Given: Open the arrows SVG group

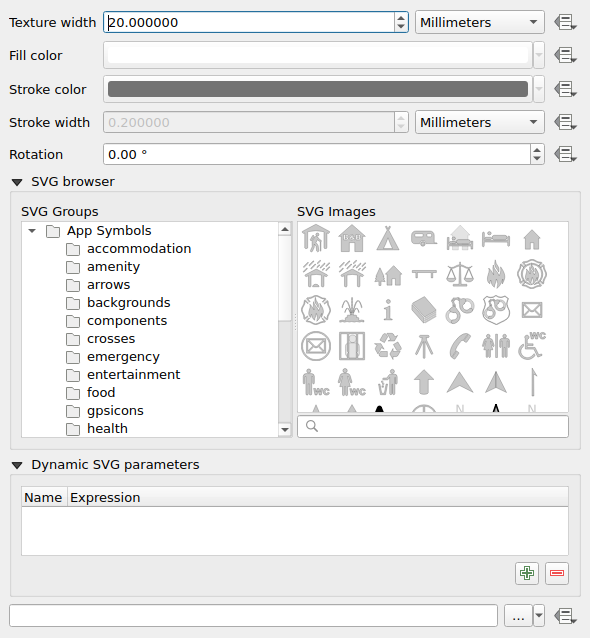Looking at the screenshot, I should coord(108,284).
